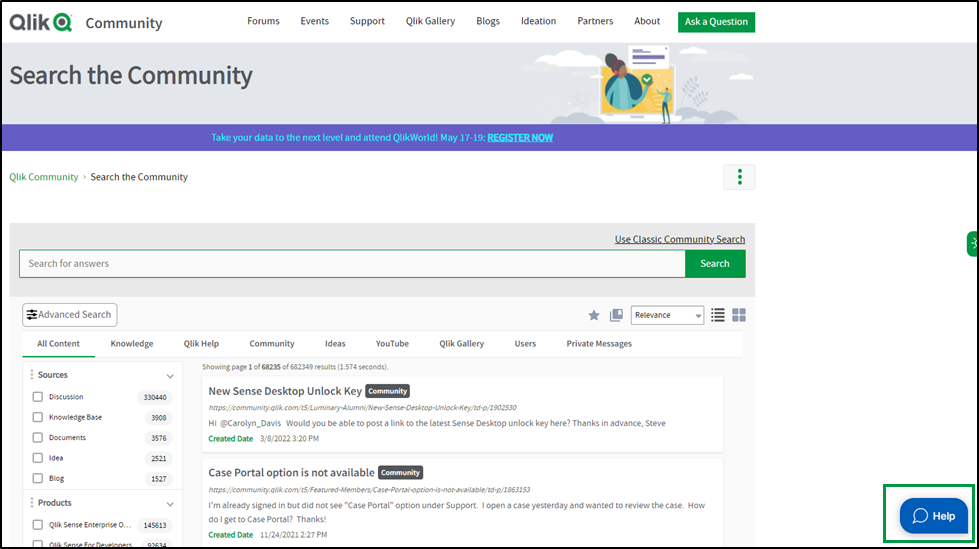Viewport: 979px width, 549px height.
Task: Click the REGISTER NOW link
Action: pyautogui.click(x=520, y=137)
